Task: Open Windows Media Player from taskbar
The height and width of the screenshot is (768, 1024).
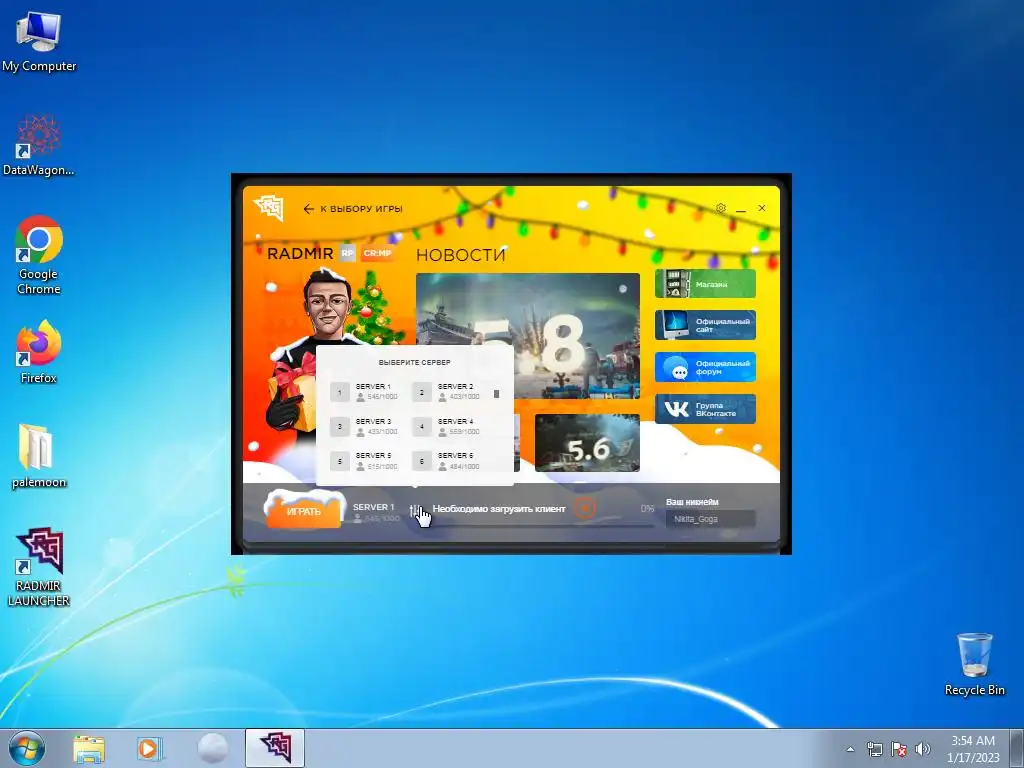Action: [150, 748]
